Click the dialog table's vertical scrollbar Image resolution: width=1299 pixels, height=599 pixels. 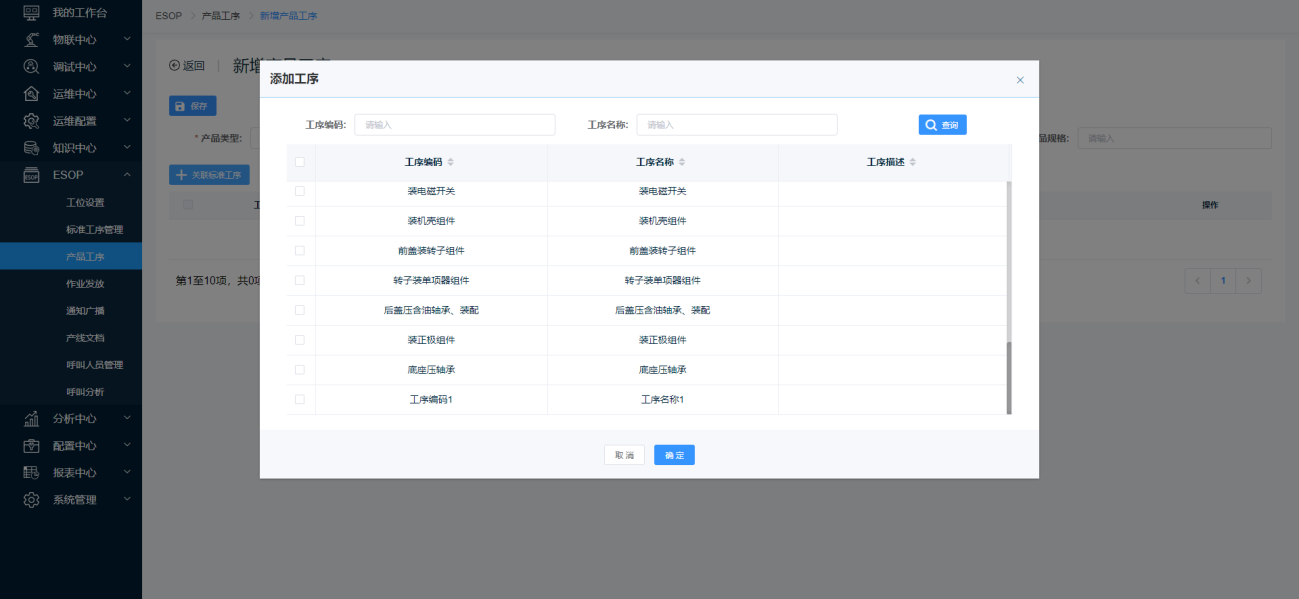(1008, 377)
